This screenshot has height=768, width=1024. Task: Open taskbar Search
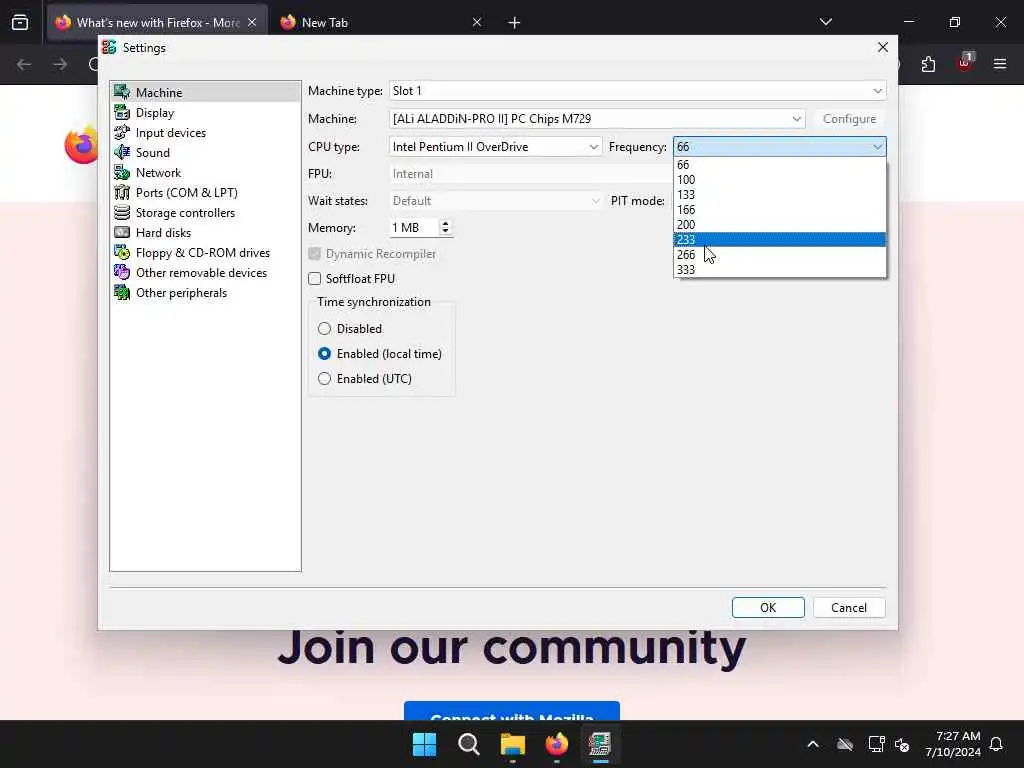[x=469, y=744]
